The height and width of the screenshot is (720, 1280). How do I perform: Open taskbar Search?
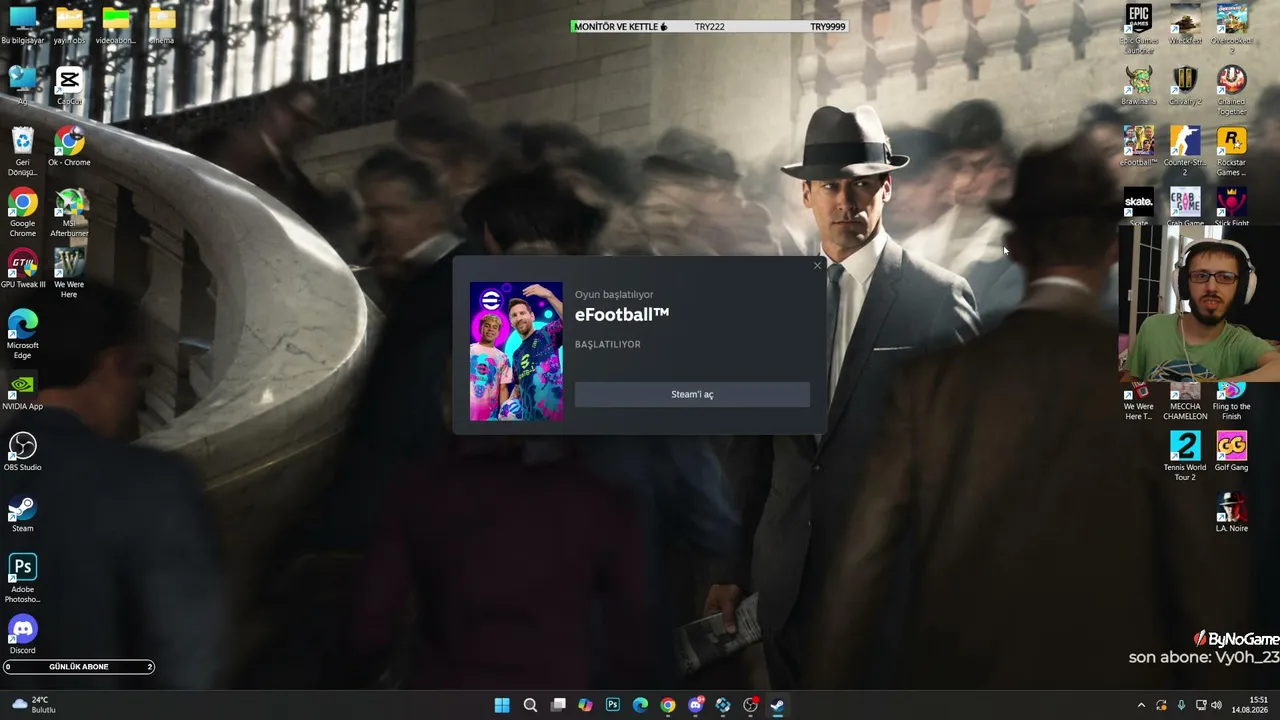530,705
